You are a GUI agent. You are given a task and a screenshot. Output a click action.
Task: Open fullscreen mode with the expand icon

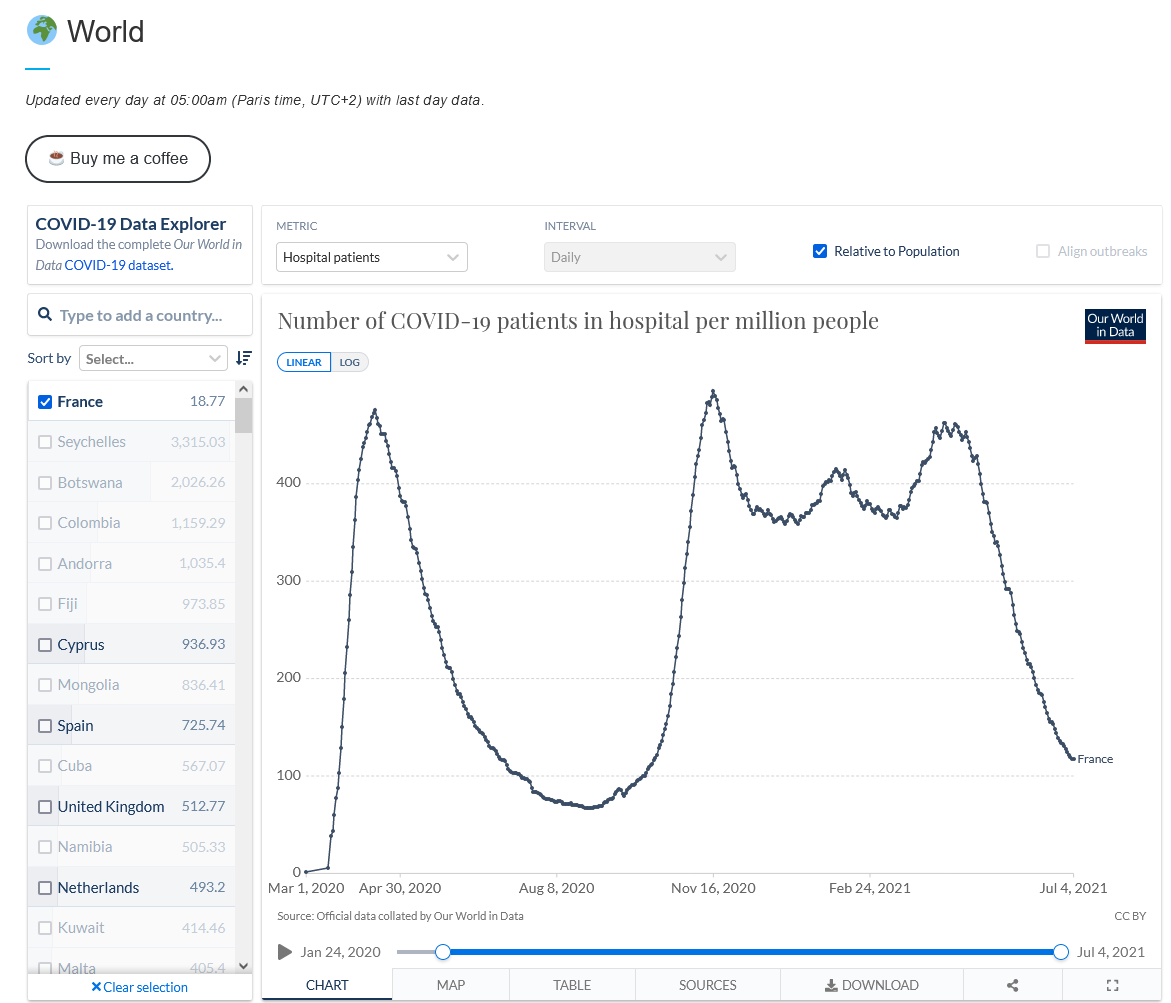(1112, 985)
